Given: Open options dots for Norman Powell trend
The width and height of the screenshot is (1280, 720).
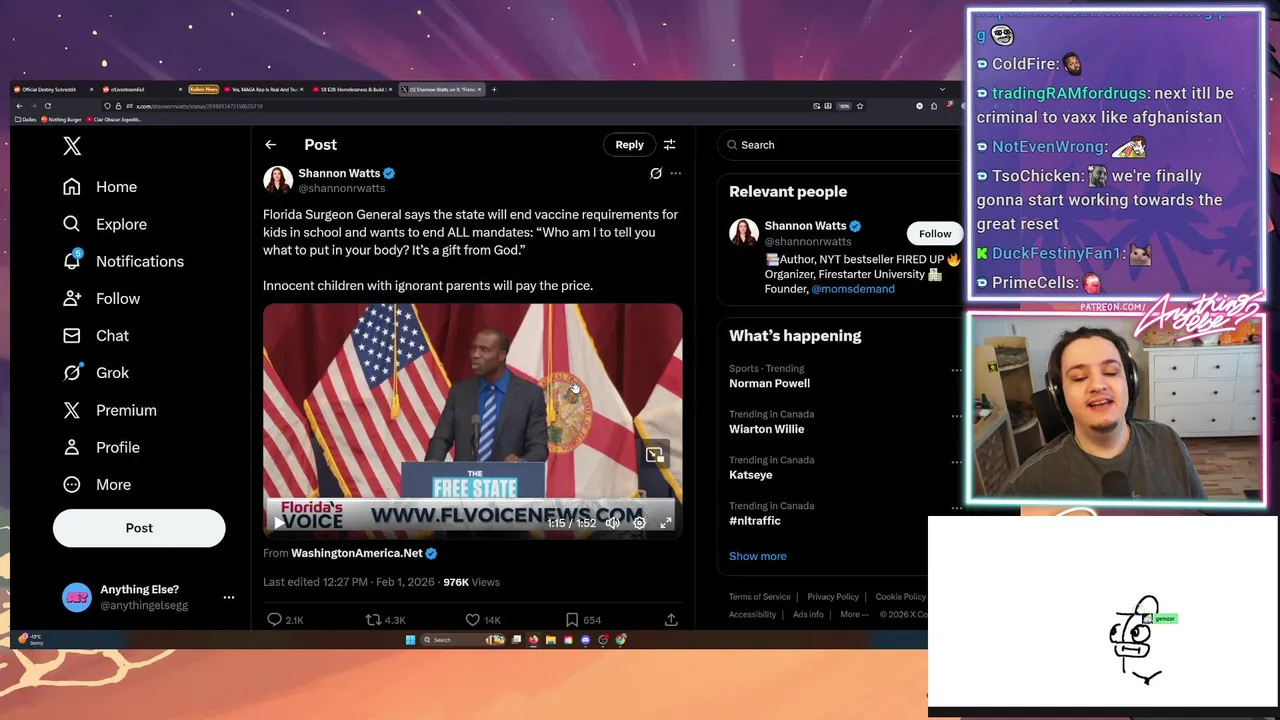Looking at the screenshot, I should tap(955, 370).
